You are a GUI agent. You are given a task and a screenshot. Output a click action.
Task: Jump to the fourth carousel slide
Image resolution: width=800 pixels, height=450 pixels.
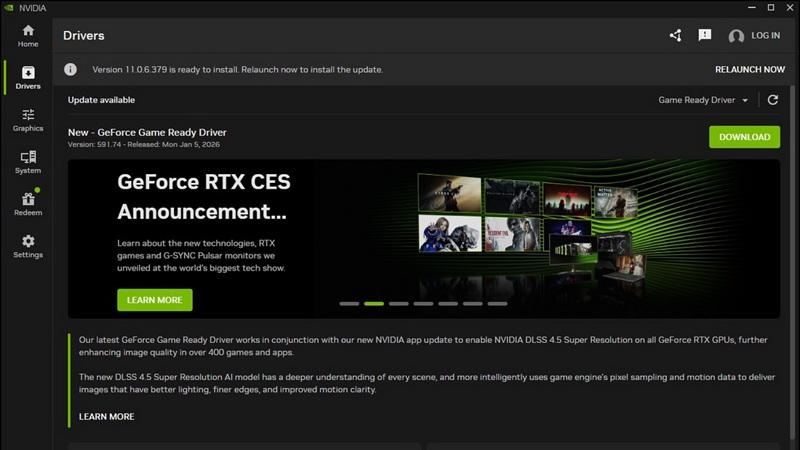point(423,304)
